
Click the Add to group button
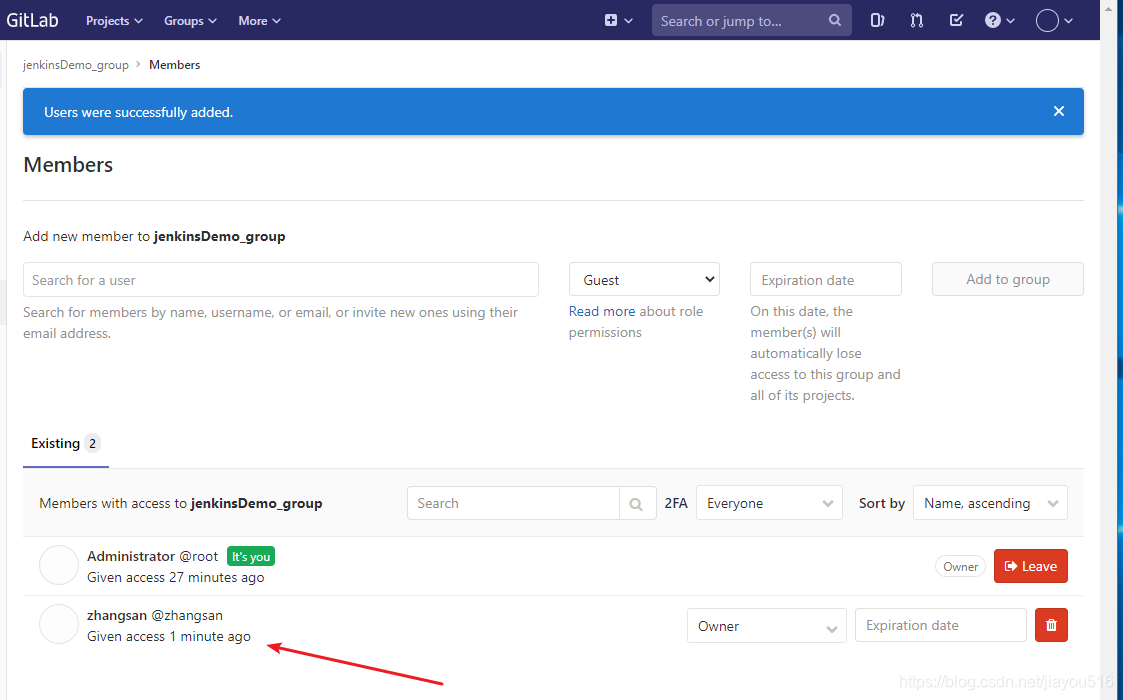pos(1007,279)
